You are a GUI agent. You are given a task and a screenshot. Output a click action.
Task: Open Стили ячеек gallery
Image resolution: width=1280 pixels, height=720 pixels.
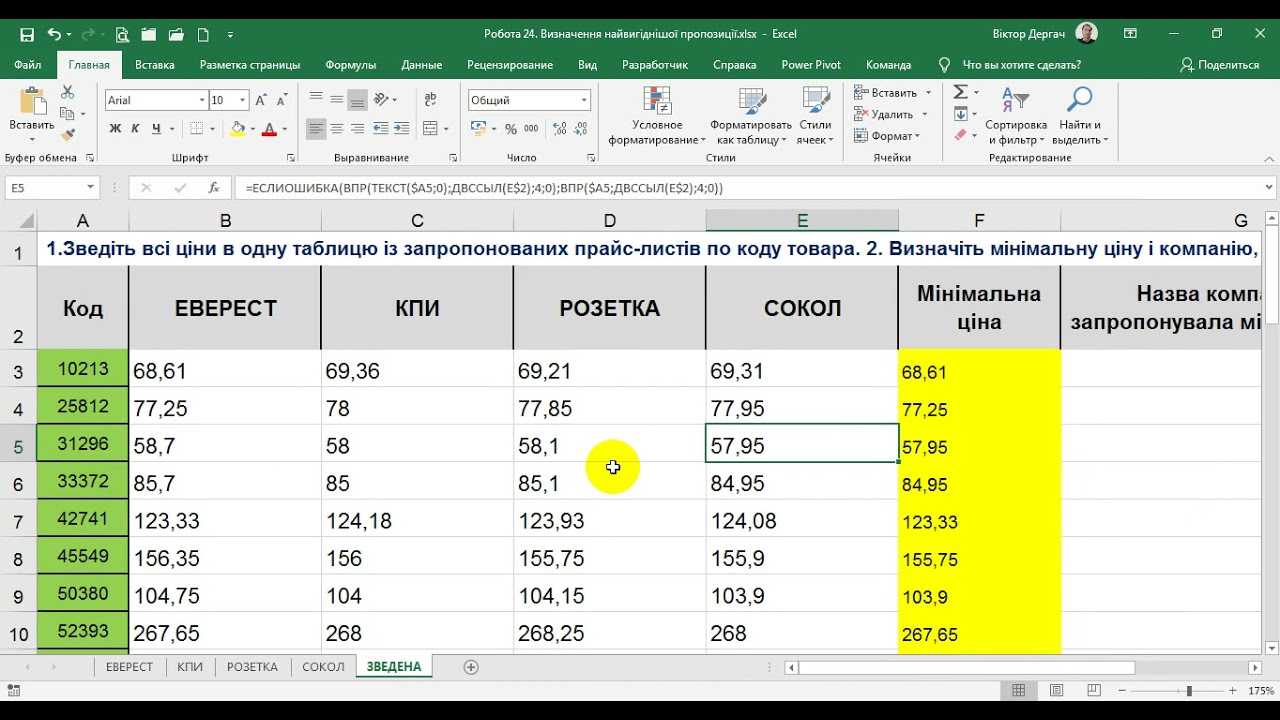(x=815, y=117)
